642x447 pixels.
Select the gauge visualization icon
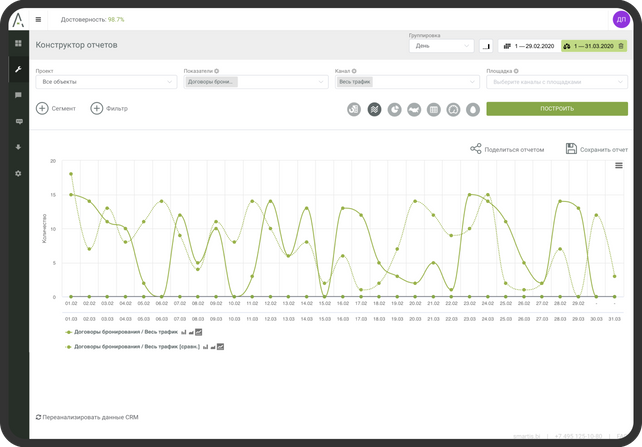coord(453,109)
